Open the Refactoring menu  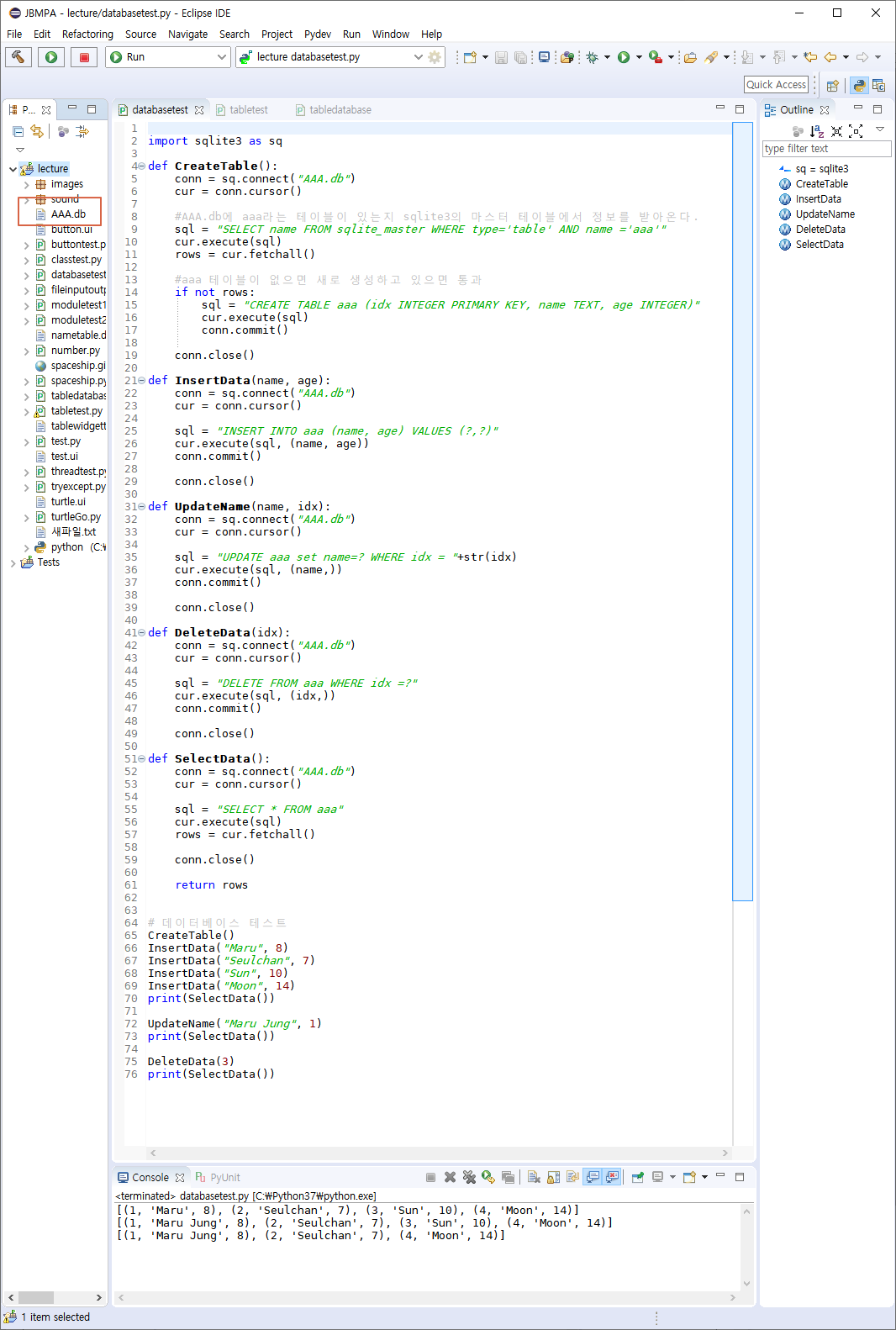(87, 34)
